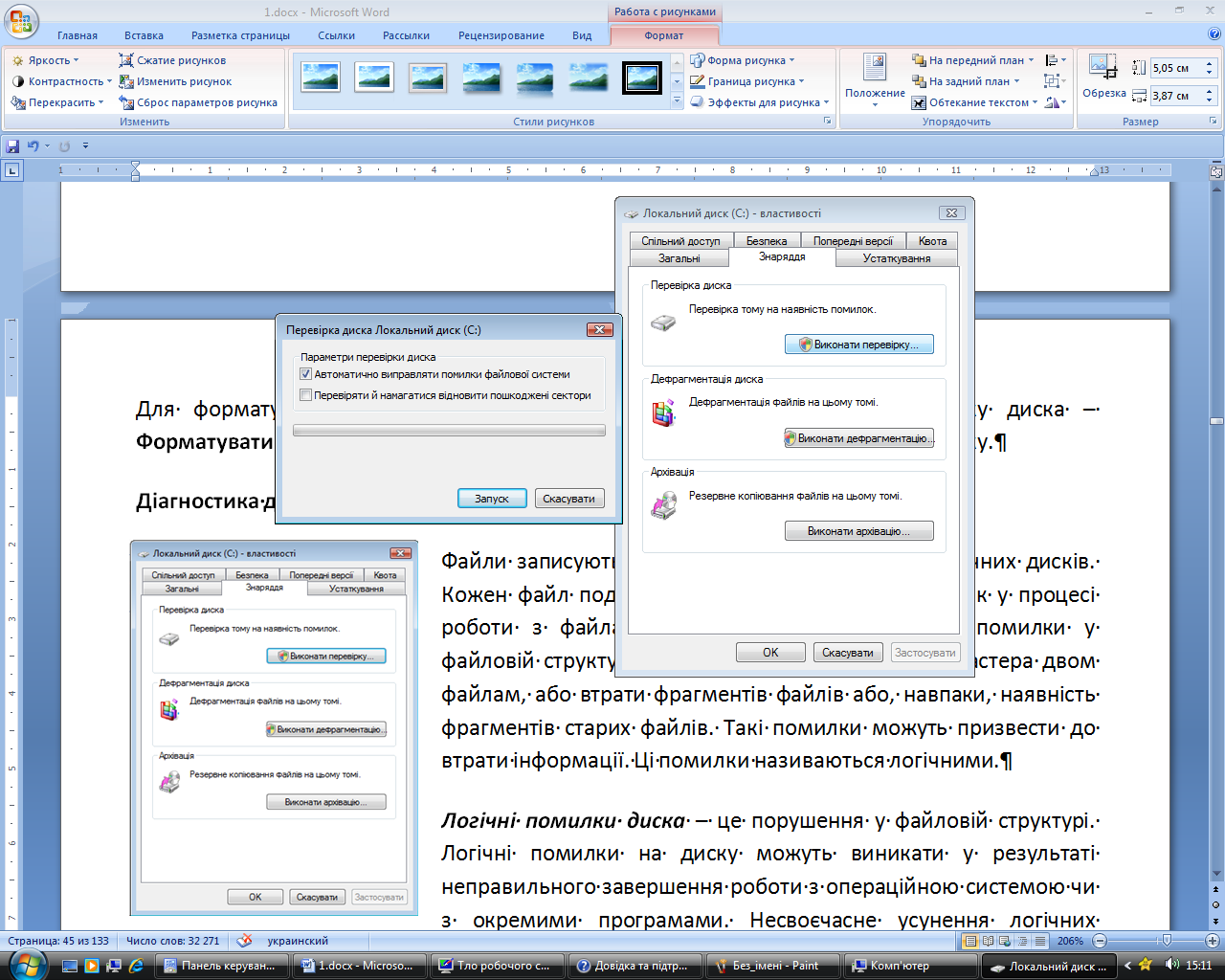This screenshot has width=1225, height=980.
Task: Uncheck Автоматично виправляти помилки файлової системи
Action: tap(306, 374)
